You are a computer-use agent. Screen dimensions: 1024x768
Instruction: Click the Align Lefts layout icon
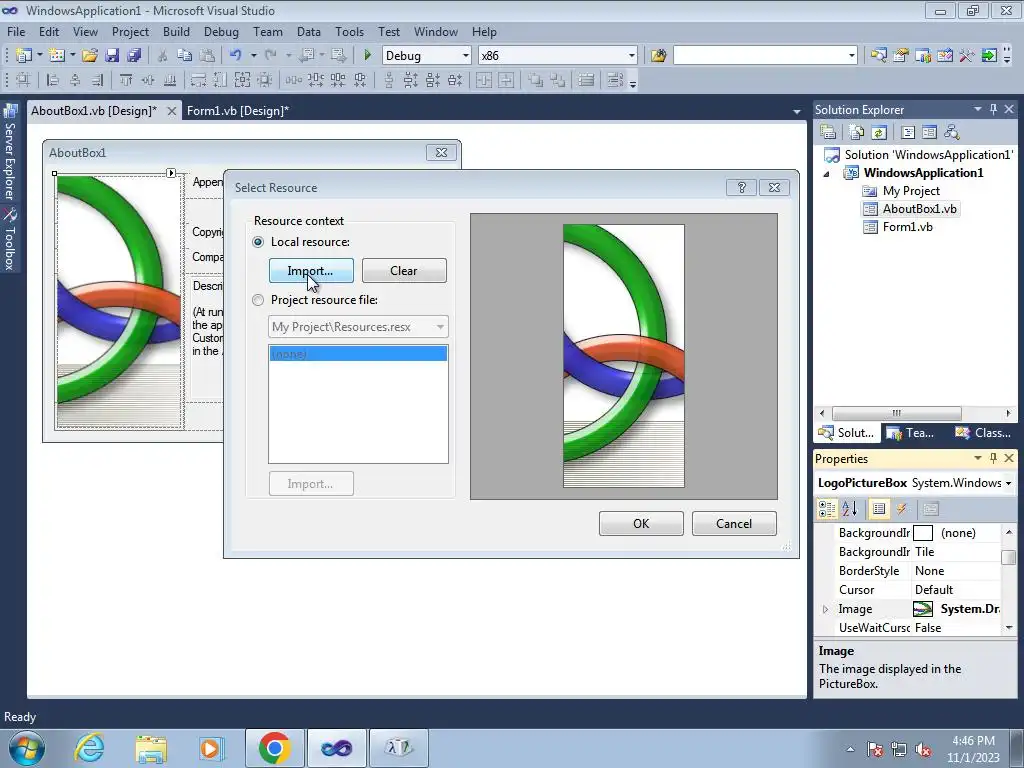coord(53,80)
